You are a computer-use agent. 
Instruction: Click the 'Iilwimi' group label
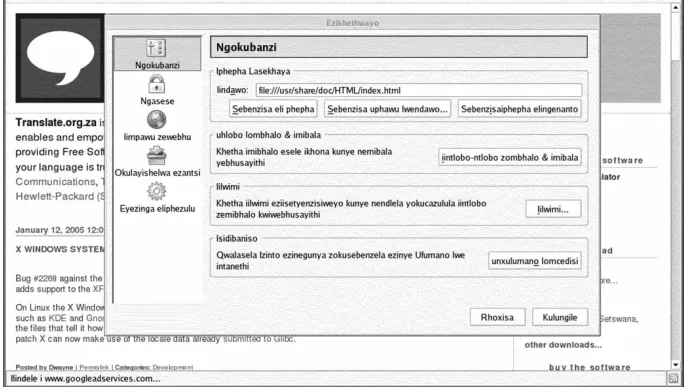(228, 187)
